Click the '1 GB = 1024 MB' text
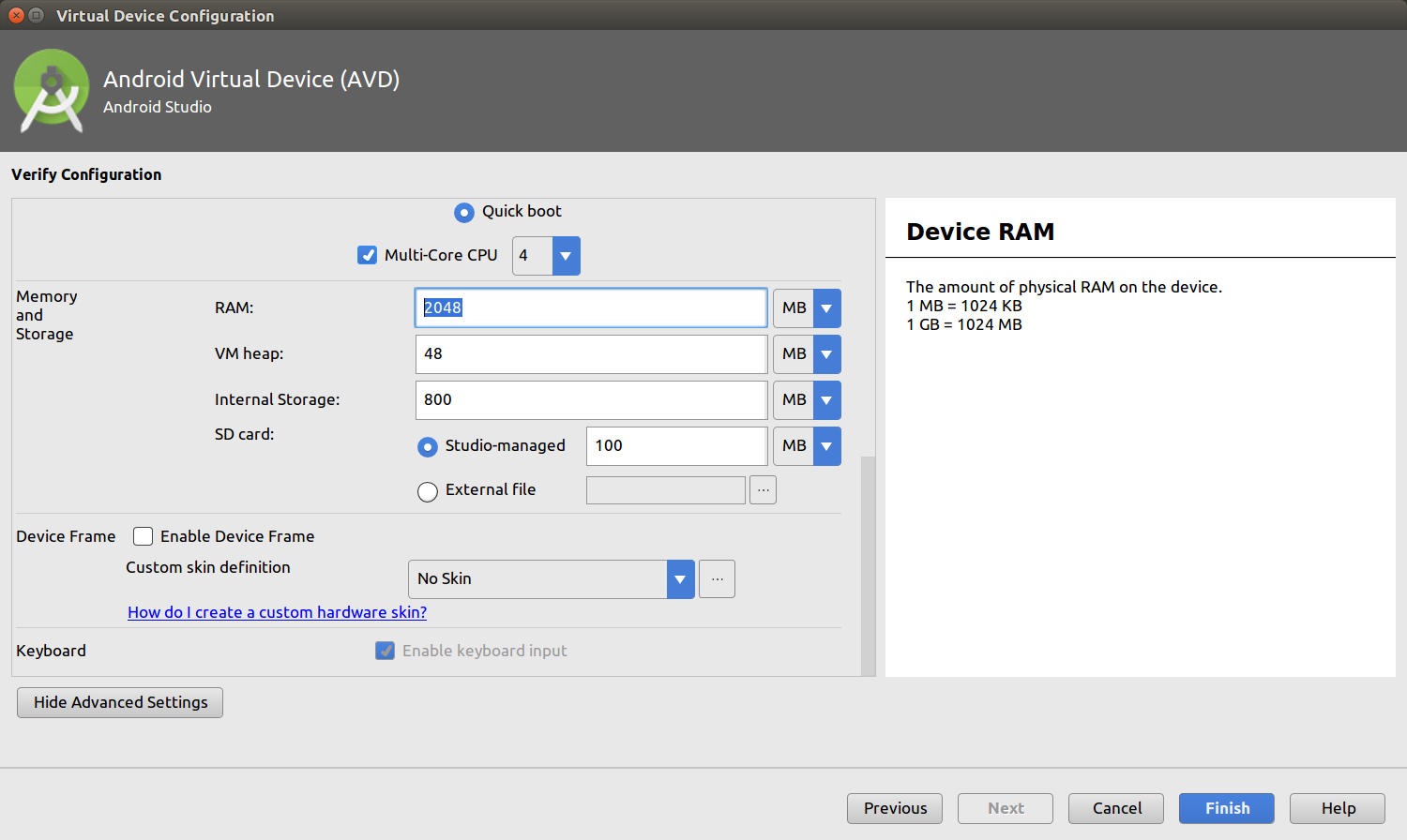The height and width of the screenshot is (840, 1407). point(964,324)
